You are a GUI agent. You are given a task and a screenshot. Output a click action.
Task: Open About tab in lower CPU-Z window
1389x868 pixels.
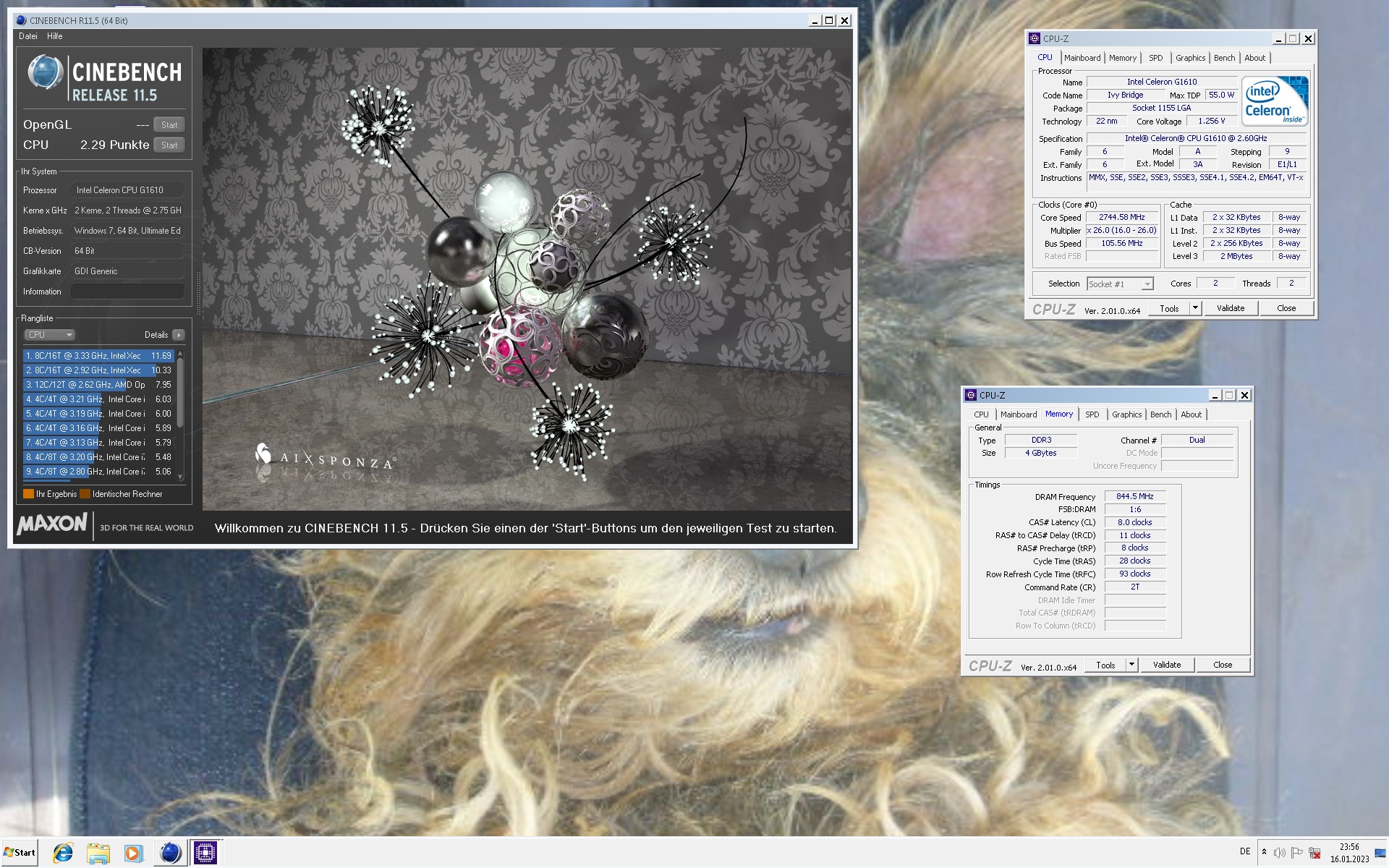click(x=1192, y=414)
